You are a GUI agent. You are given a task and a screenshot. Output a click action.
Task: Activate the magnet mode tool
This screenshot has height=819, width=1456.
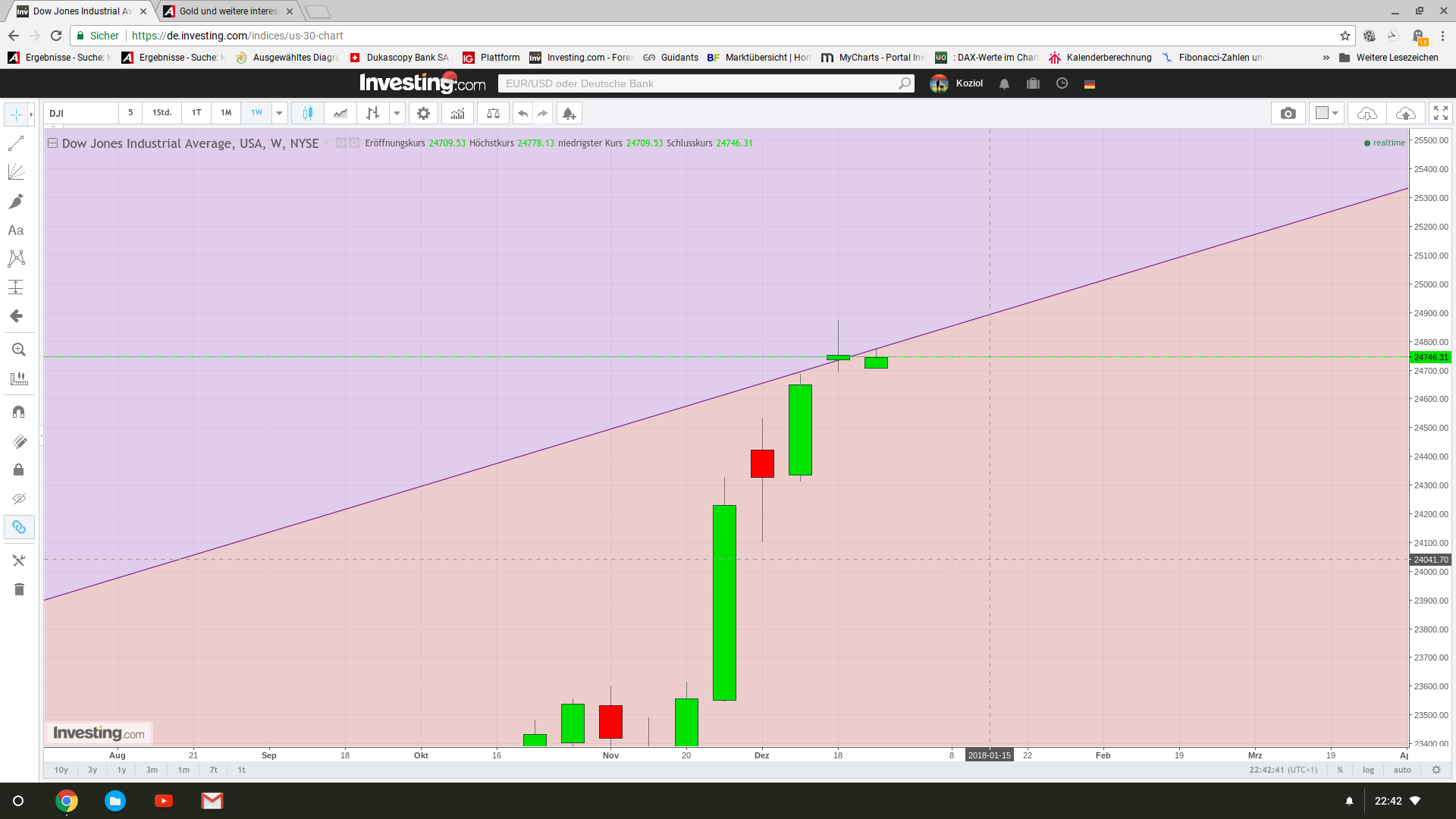point(18,412)
